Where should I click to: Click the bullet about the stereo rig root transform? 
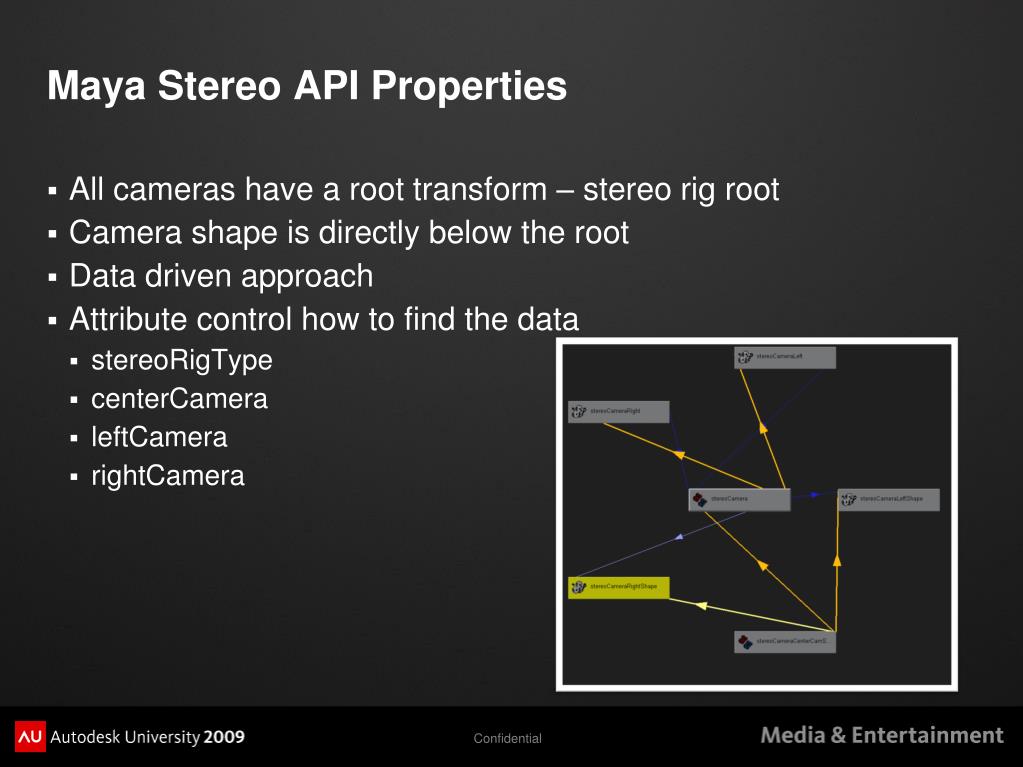[424, 190]
